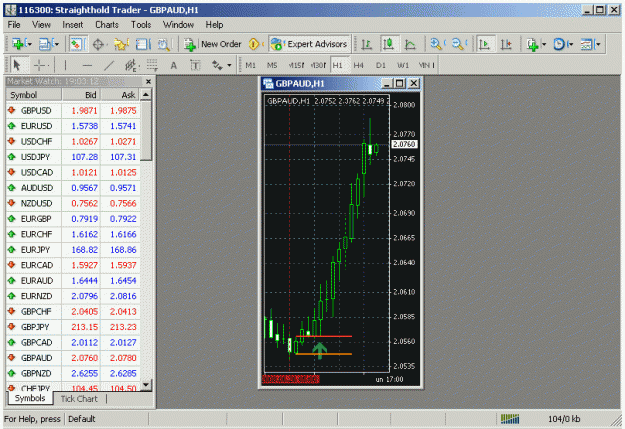The image size is (625, 429).
Task: Switch to Line Chart view
Action: click(x=410, y=44)
